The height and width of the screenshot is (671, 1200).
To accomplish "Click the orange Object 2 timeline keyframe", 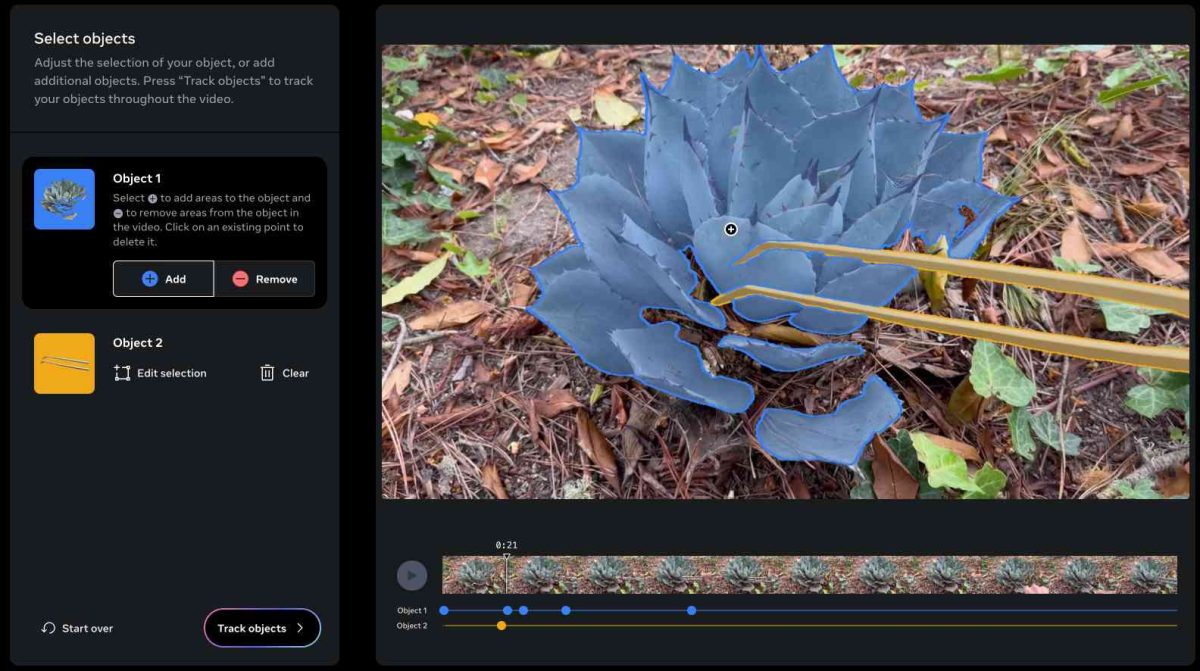I will click(x=501, y=626).
